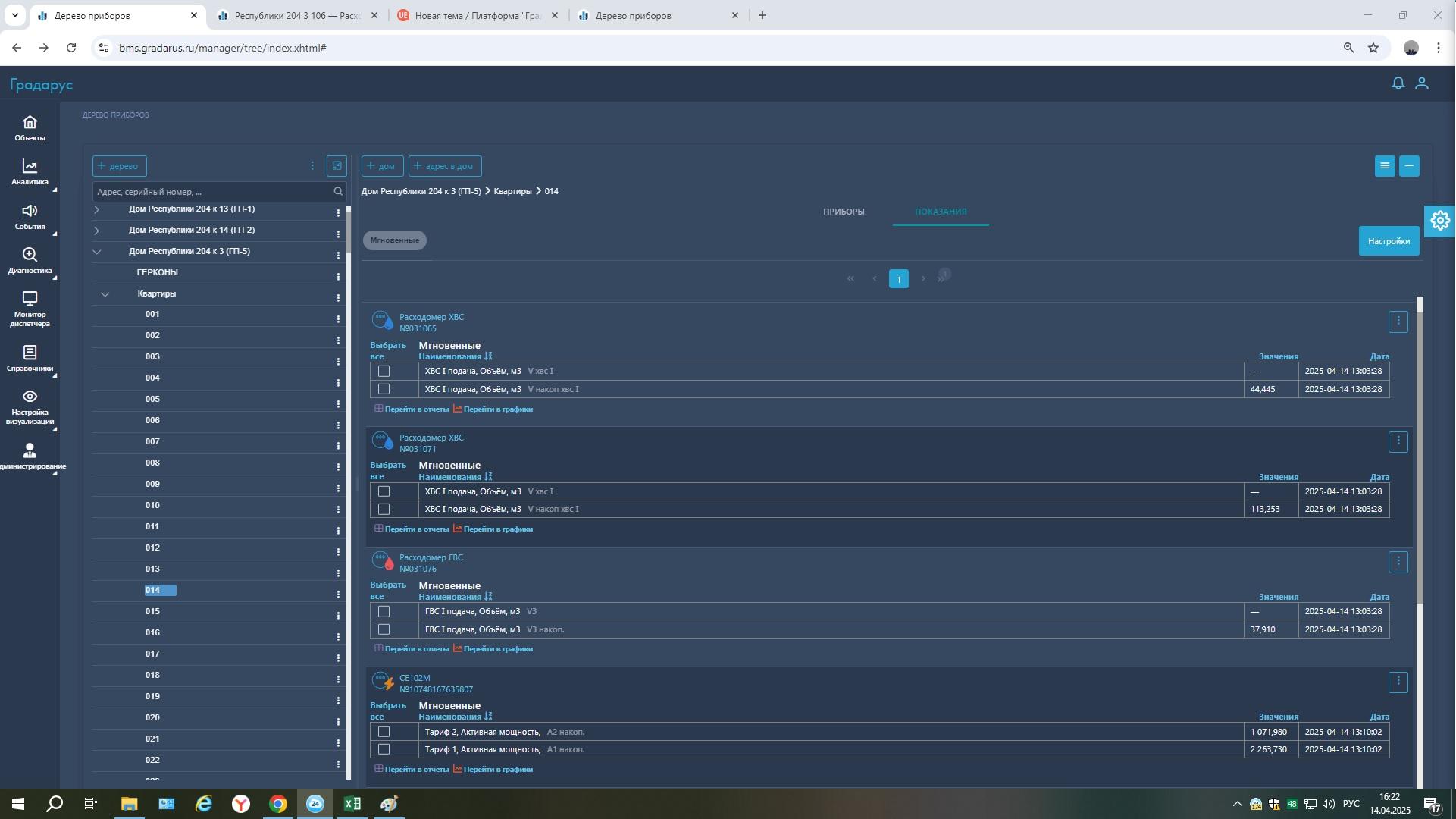1456x819 pixels.
Task: Click Перейти в графики under meter №031071
Action: pos(497,529)
